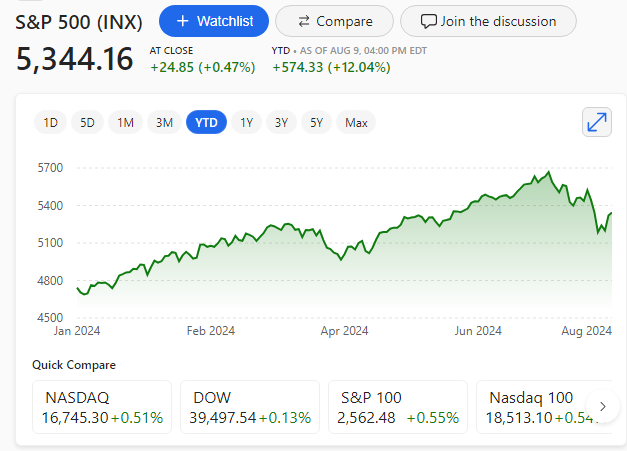Screen dimensions: 627x451
Task: Select the 5D time range
Action: tap(87, 122)
